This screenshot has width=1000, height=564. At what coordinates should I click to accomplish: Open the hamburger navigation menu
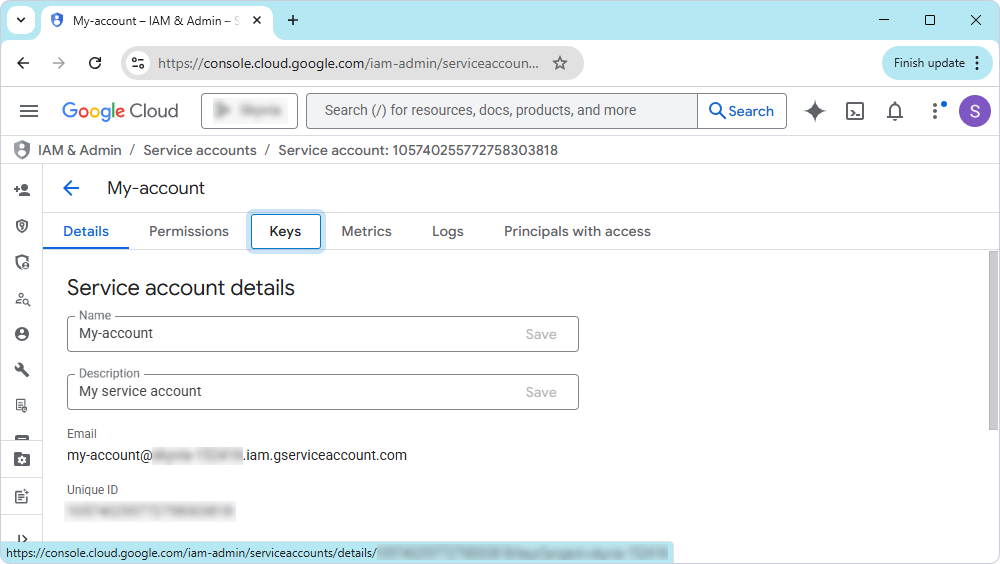[x=29, y=111]
